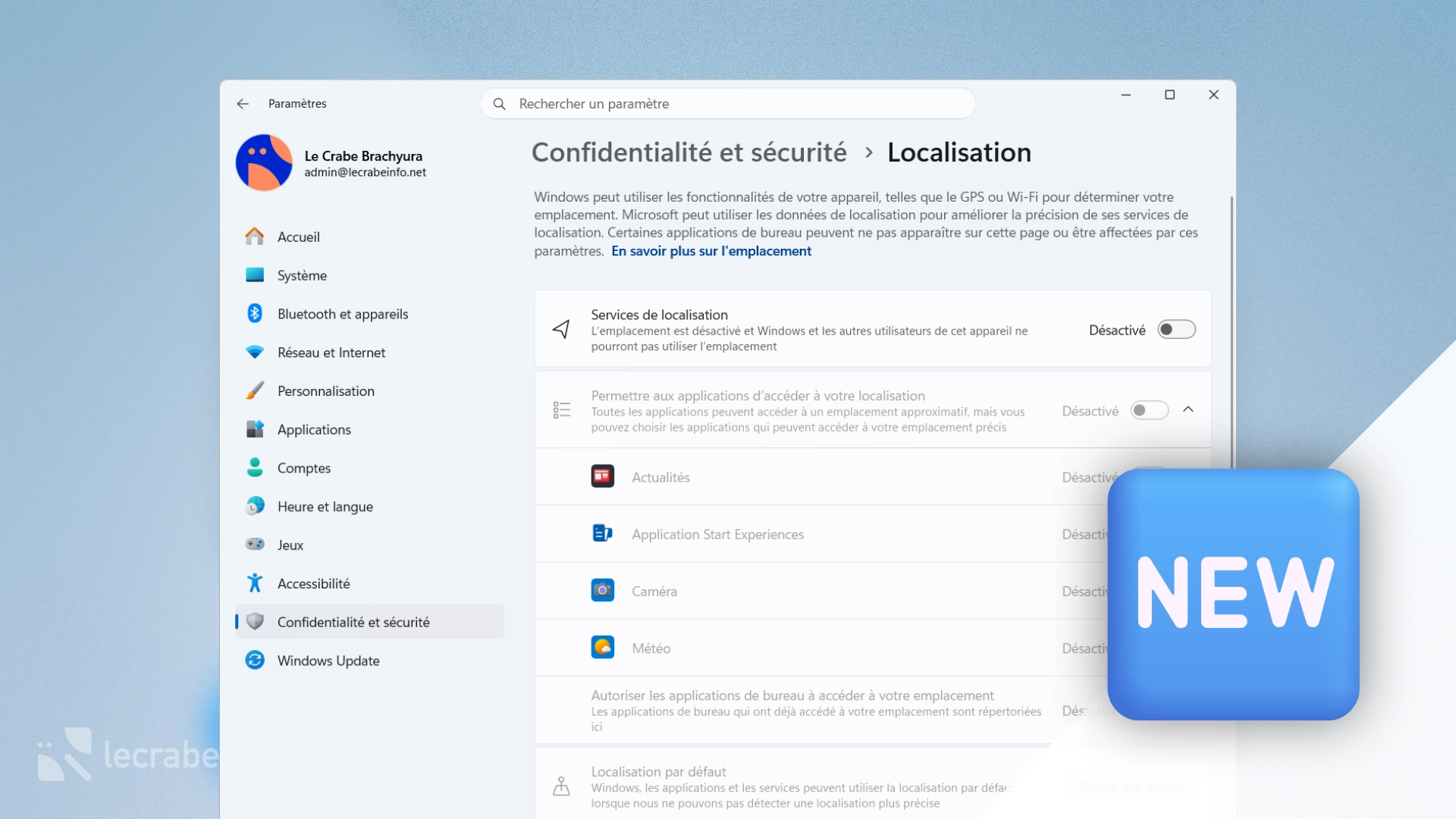
Task: Click the admin@lecrabeinfo.net account email
Action: pyautogui.click(x=366, y=172)
